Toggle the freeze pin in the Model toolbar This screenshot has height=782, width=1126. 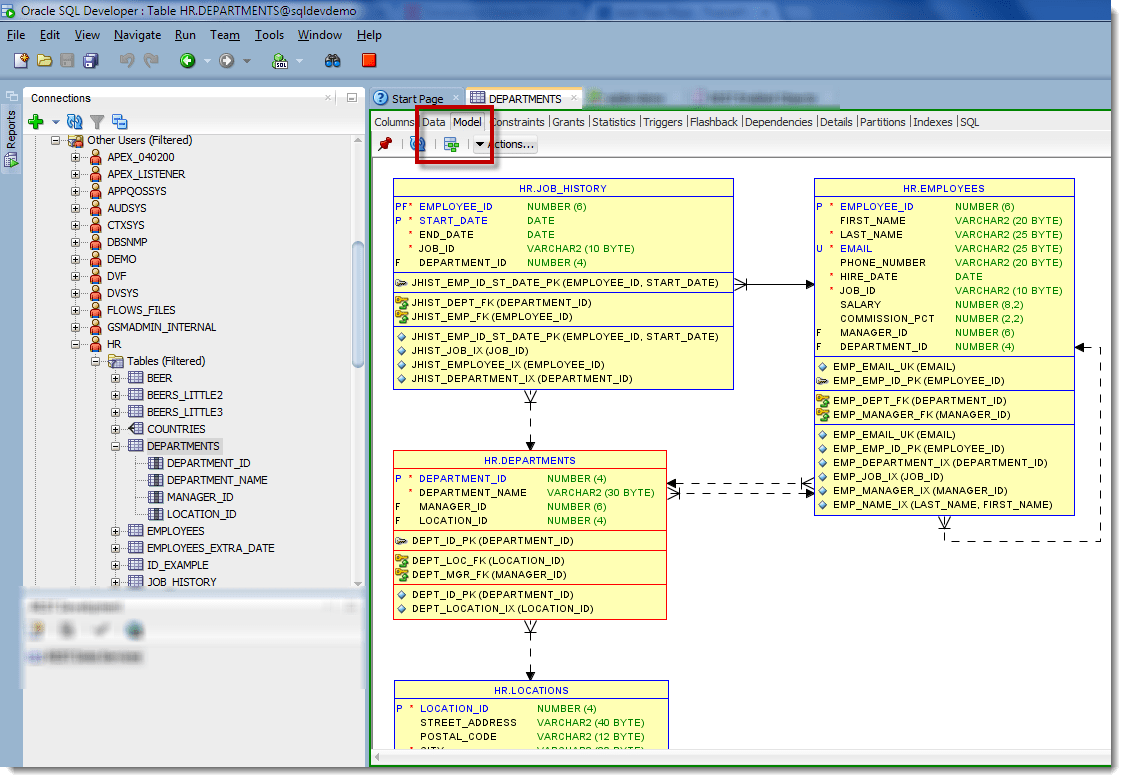[x=386, y=144]
